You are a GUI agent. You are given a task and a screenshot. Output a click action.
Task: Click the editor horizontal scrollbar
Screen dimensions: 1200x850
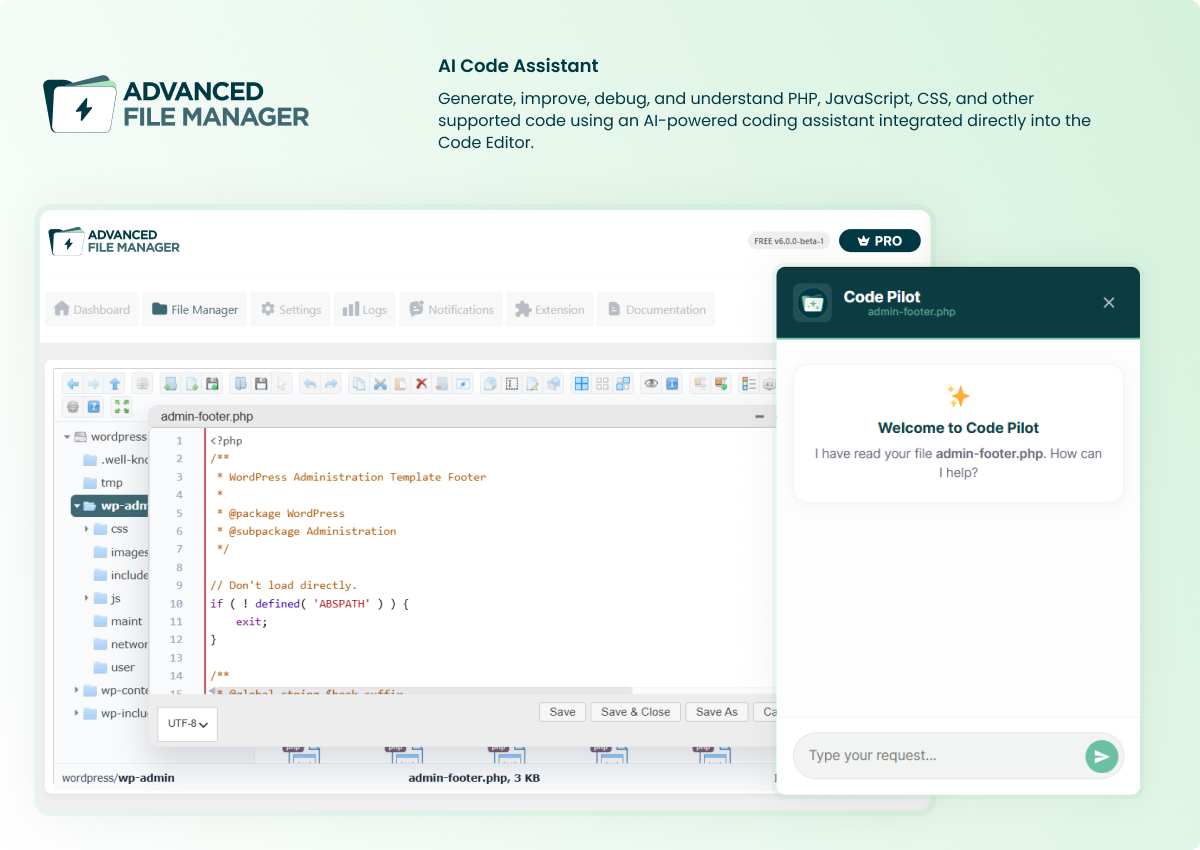tap(421, 690)
